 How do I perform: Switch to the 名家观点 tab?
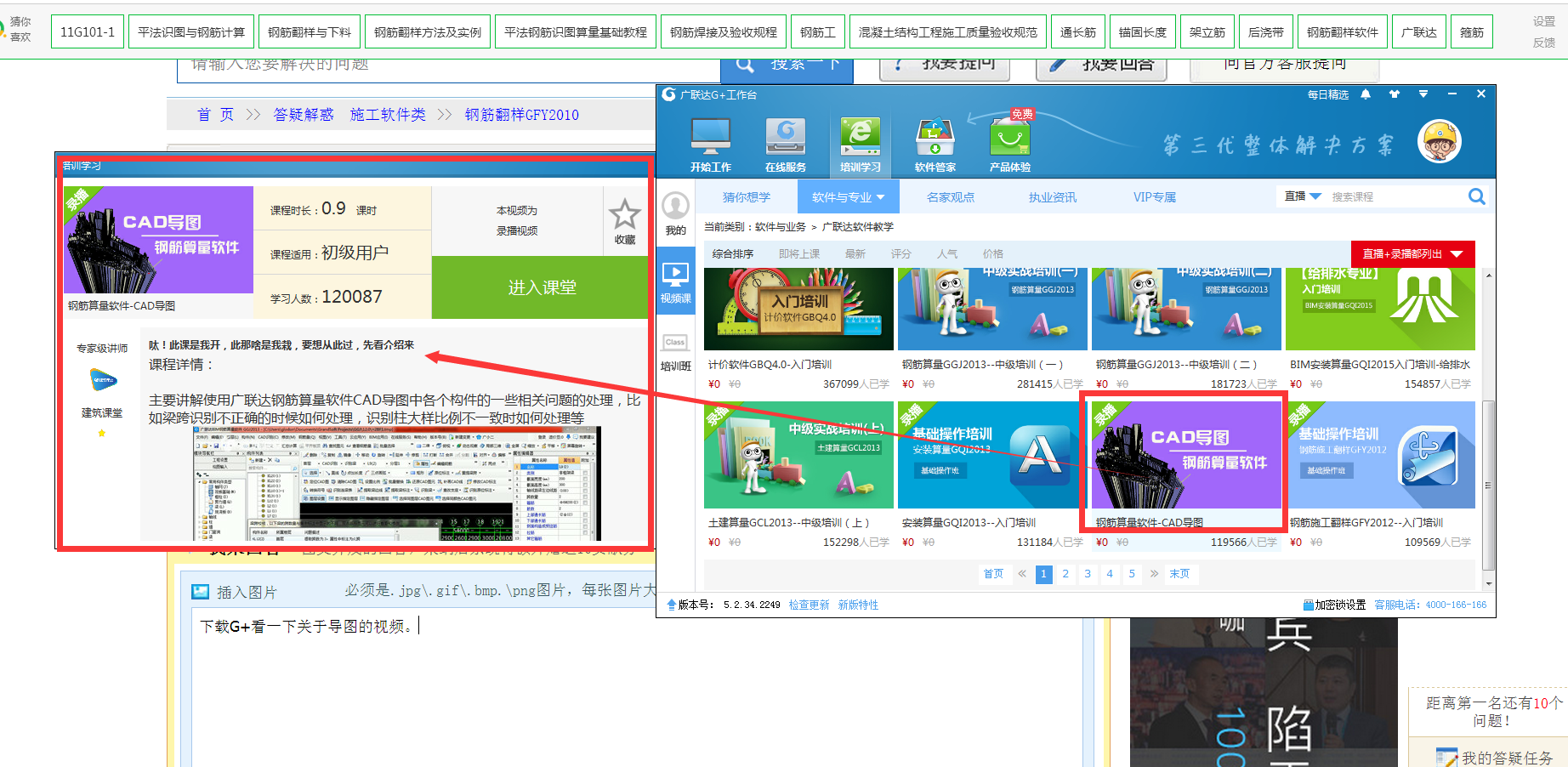tap(951, 197)
